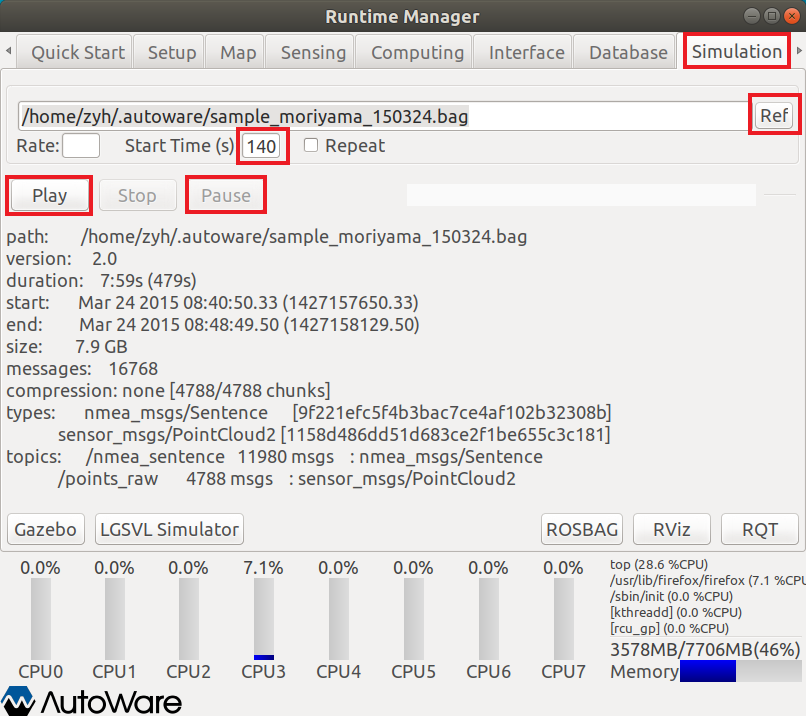The width and height of the screenshot is (806, 716).
Task: Switch to the Simulation tab
Action: (736, 50)
